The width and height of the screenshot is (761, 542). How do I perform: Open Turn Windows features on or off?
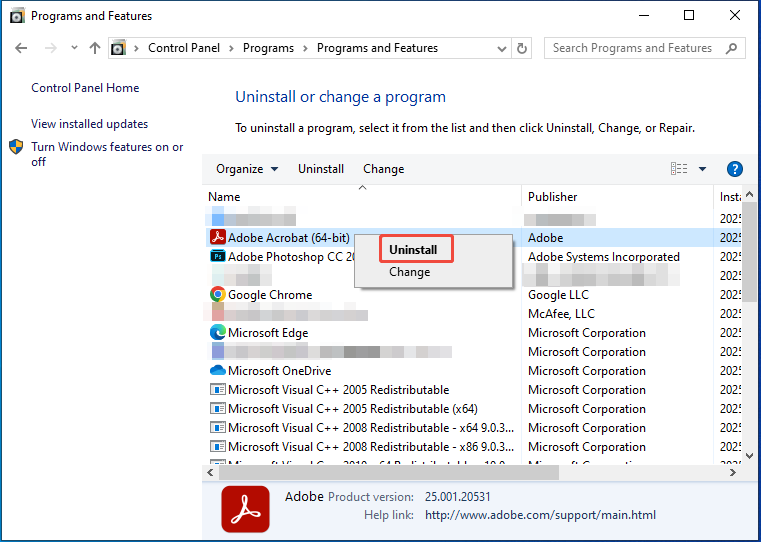(107, 154)
